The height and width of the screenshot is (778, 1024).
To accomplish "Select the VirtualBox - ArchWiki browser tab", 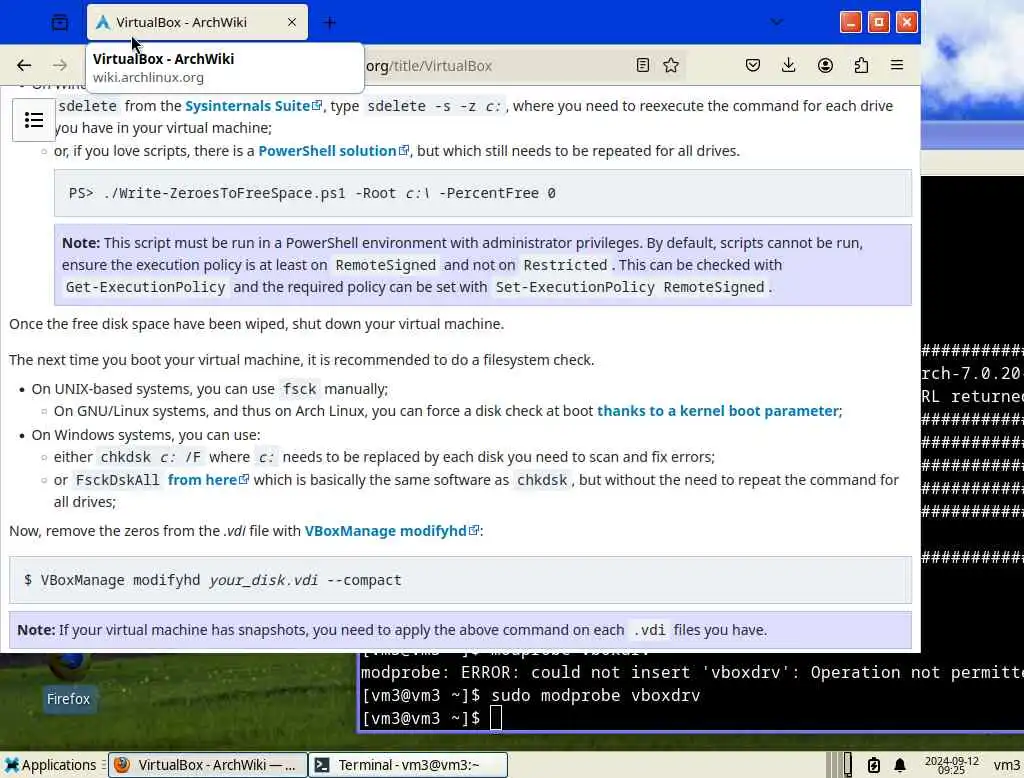I will 197,22.
